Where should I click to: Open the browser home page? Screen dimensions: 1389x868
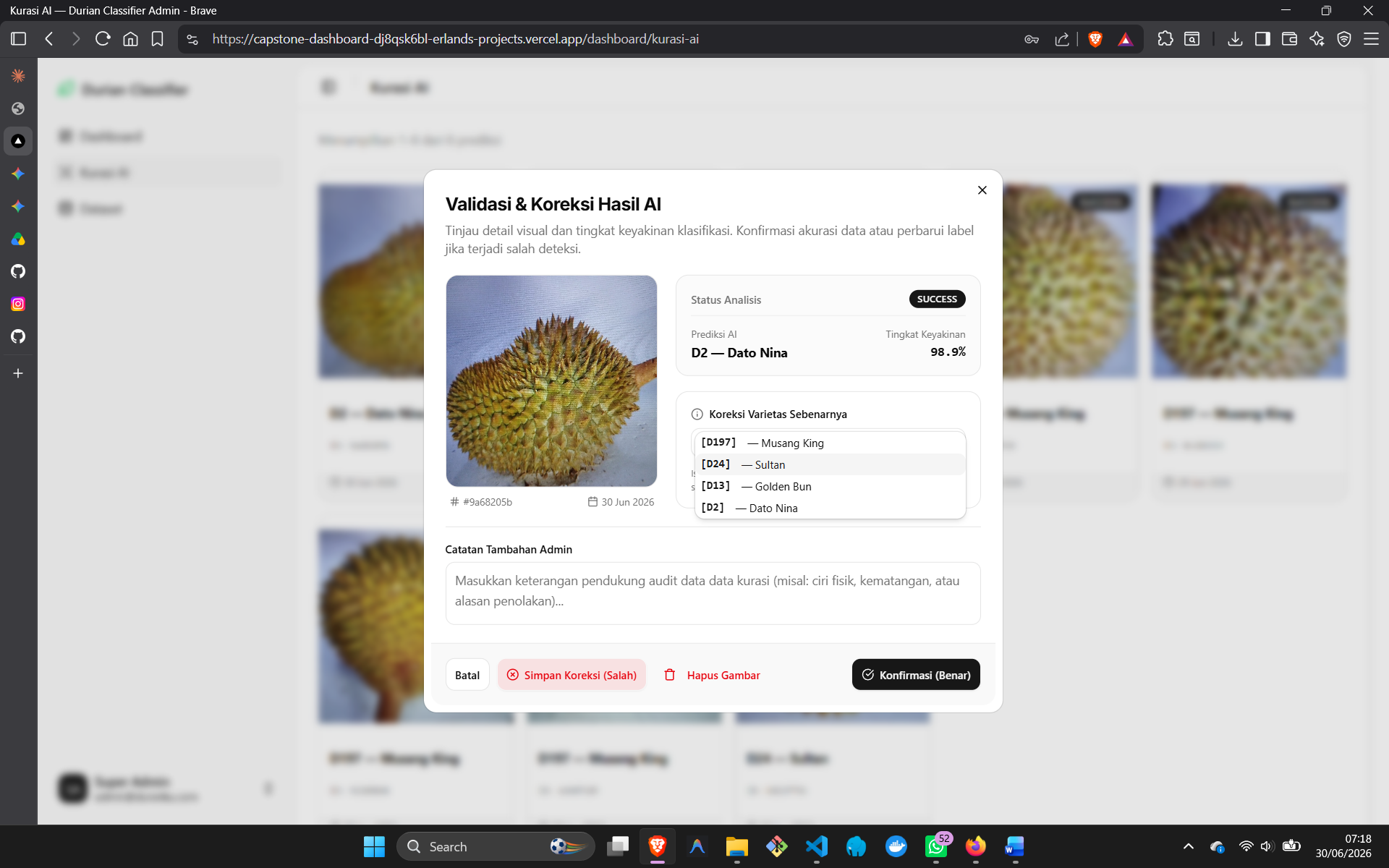coord(130,39)
